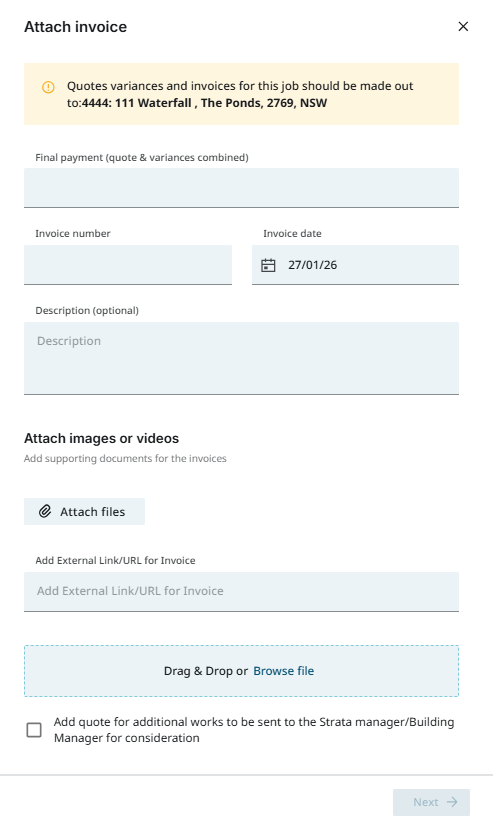Click the 'Add quote for additional works' label text
This screenshot has height=826, width=493.
(254, 730)
